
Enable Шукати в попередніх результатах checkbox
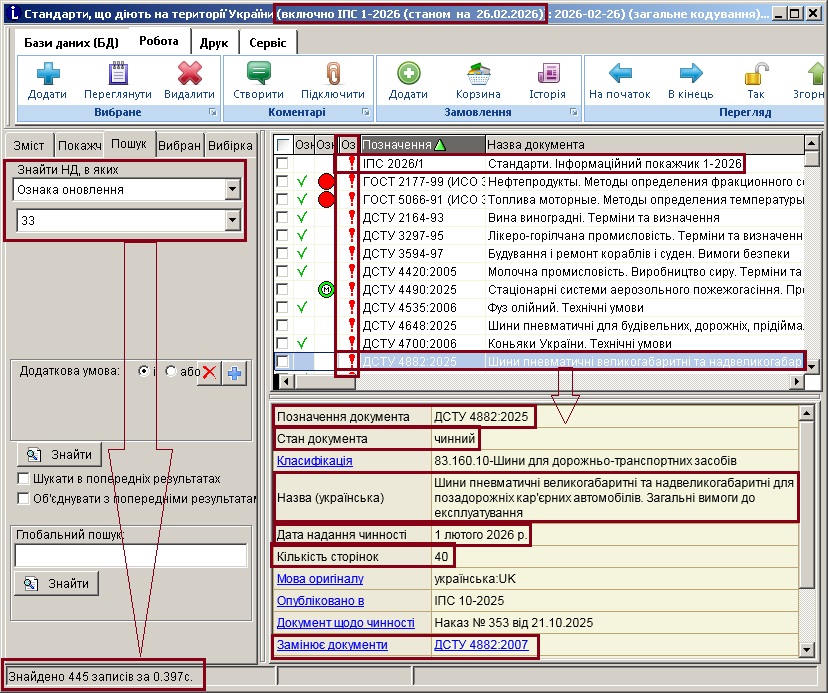coord(24,479)
